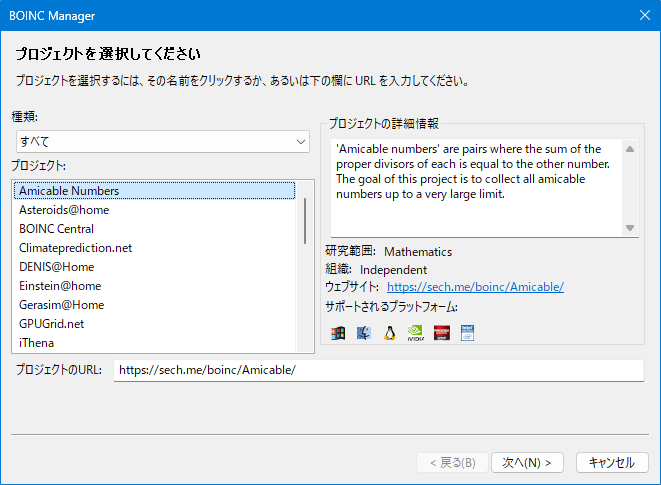Viewport: 661px width, 485px height.
Task: Click the description box scroll down arrow
Action: (630, 228)
